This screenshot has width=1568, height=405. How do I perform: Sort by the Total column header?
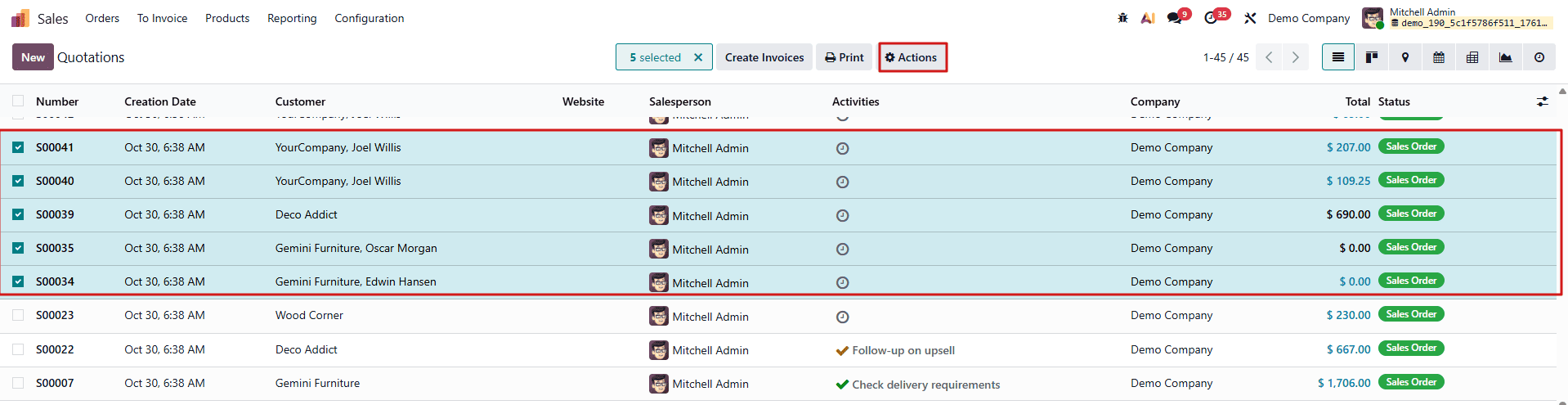click(1358, 101)
